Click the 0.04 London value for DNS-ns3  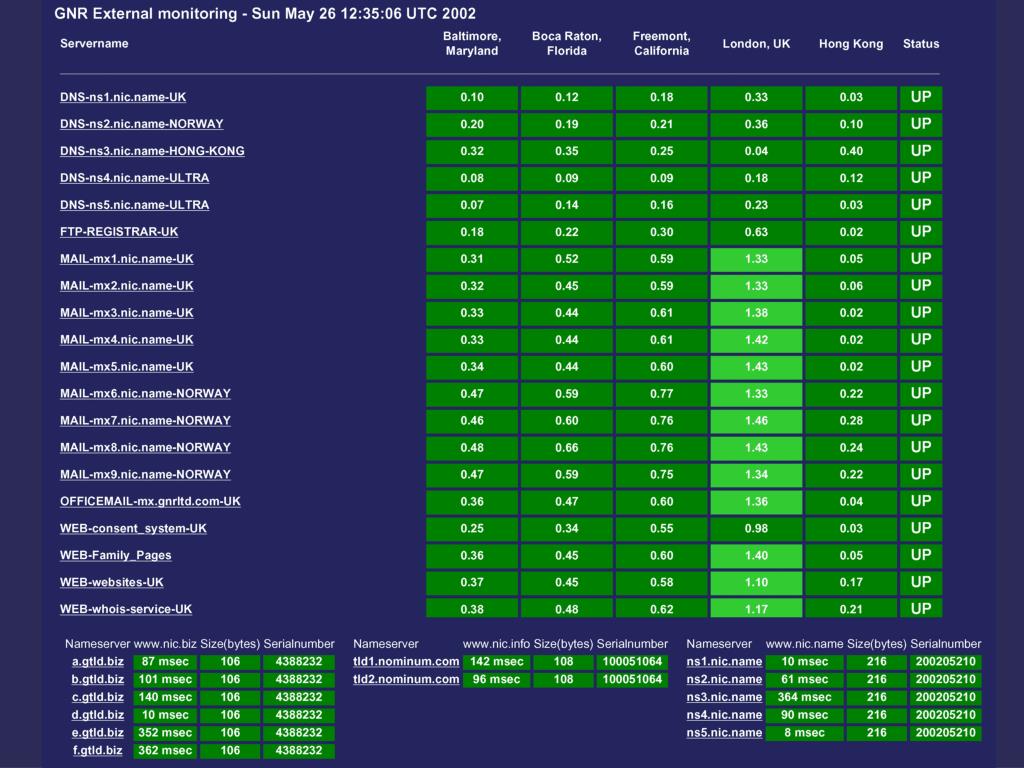coord(756,151)
